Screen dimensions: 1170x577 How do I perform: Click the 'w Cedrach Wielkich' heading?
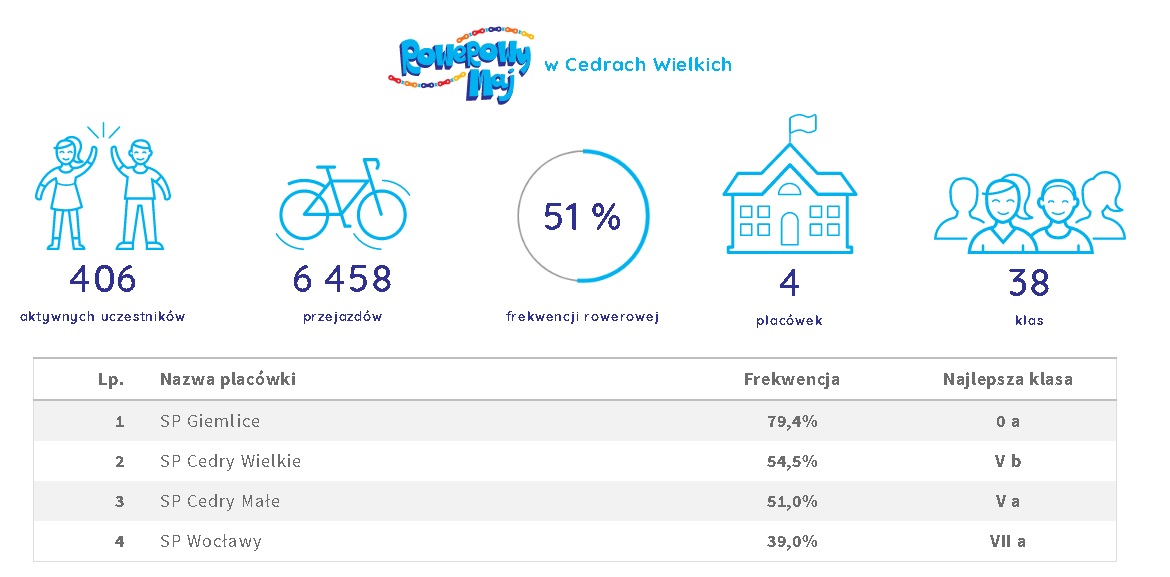click(x=638, y=65)
